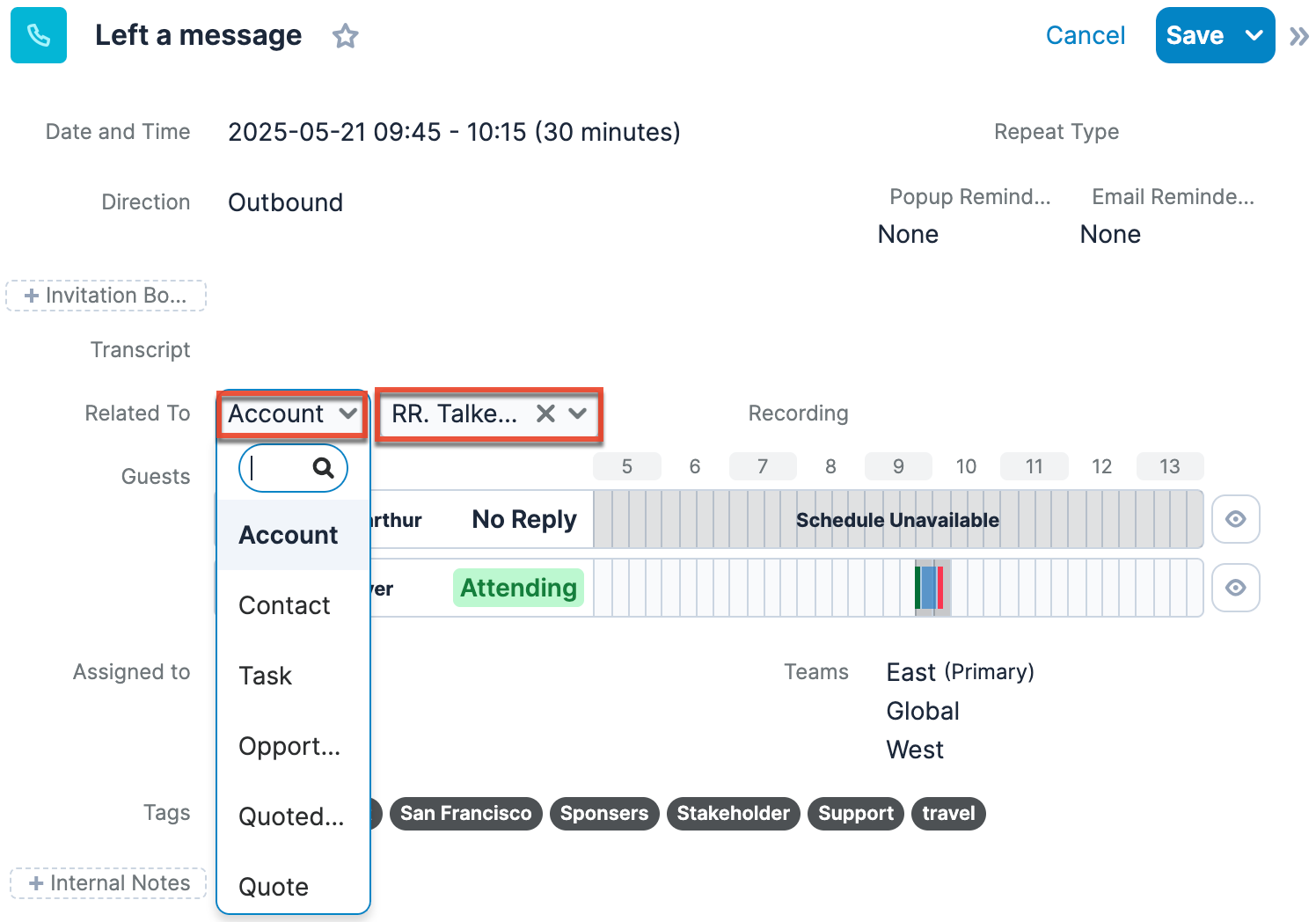This screenshot has height=922, width=1316.
Task: Click the colored call time block on timeline
Action: (930, 588)
